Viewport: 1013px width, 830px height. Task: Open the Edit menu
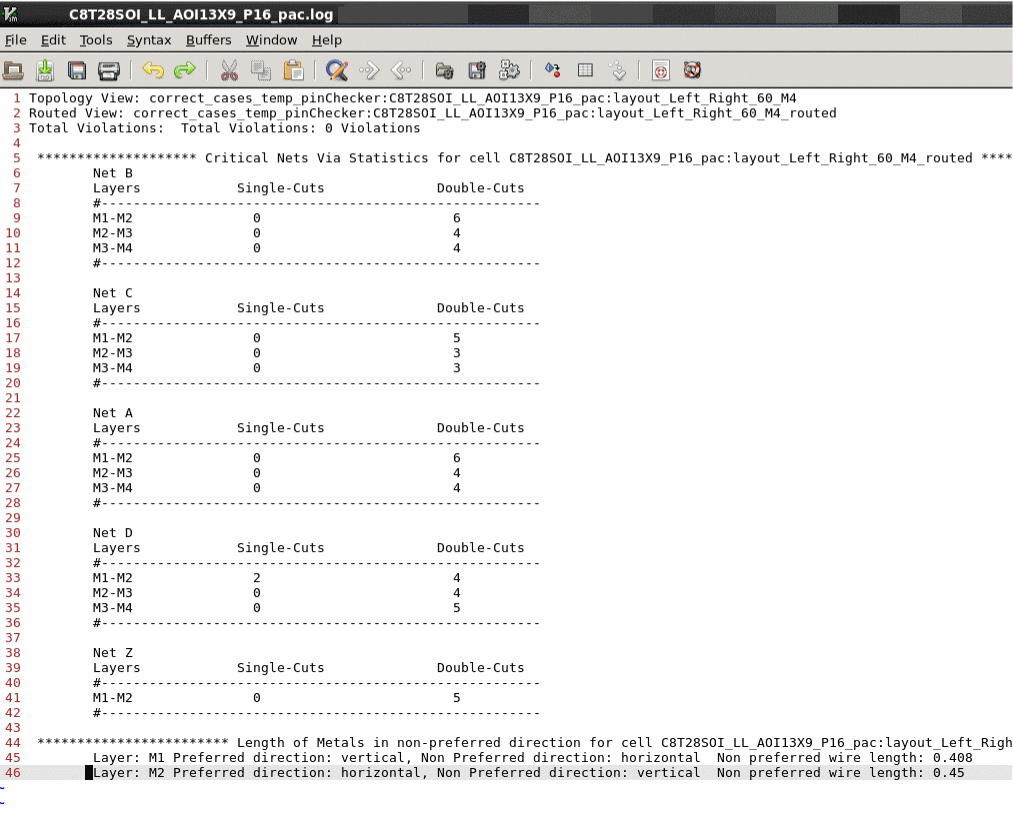tap(53, 40)
